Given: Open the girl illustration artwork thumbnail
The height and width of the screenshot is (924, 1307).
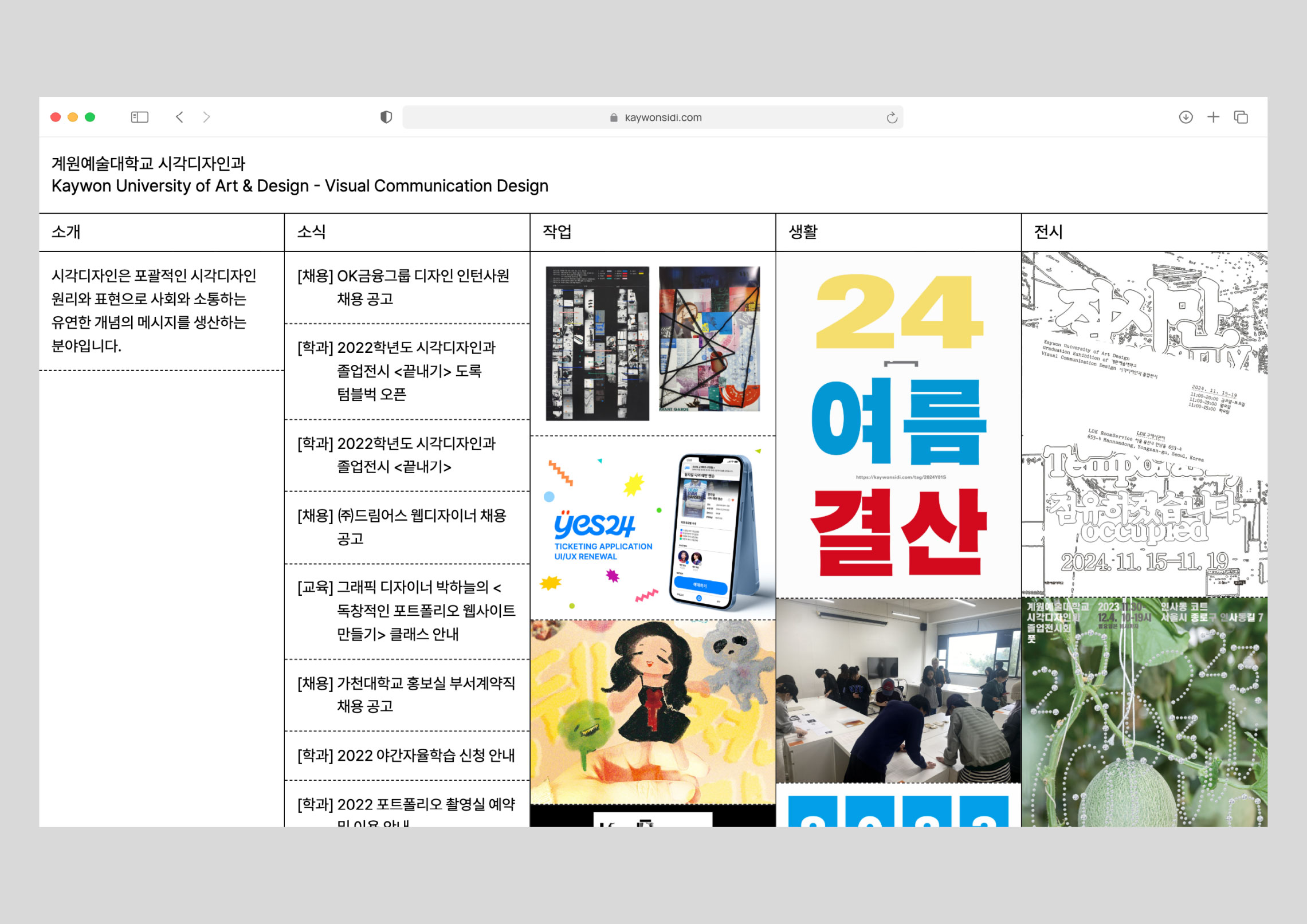Looking at the screenshot, I should [653, 712].
